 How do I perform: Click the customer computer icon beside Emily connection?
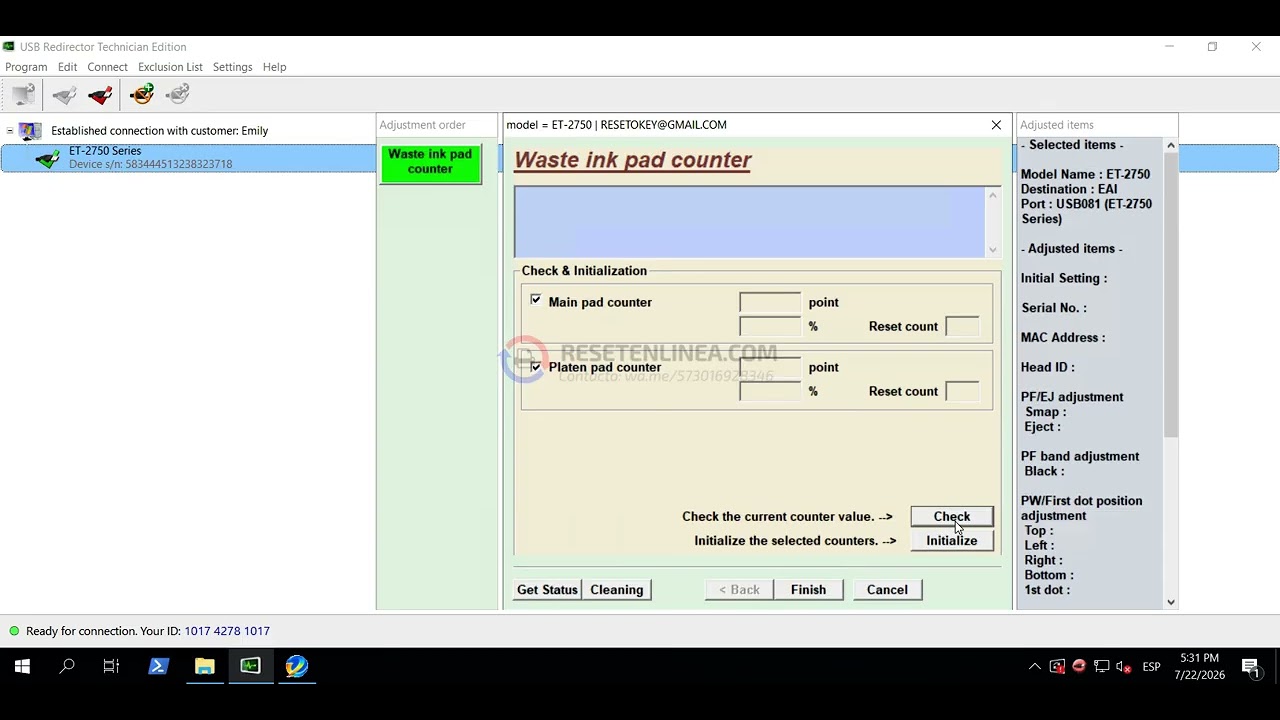click(x=31, y=131)
